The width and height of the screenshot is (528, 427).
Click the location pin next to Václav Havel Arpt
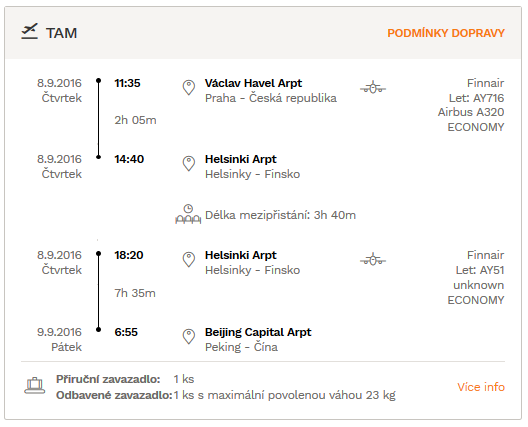(x=189, y=88)
